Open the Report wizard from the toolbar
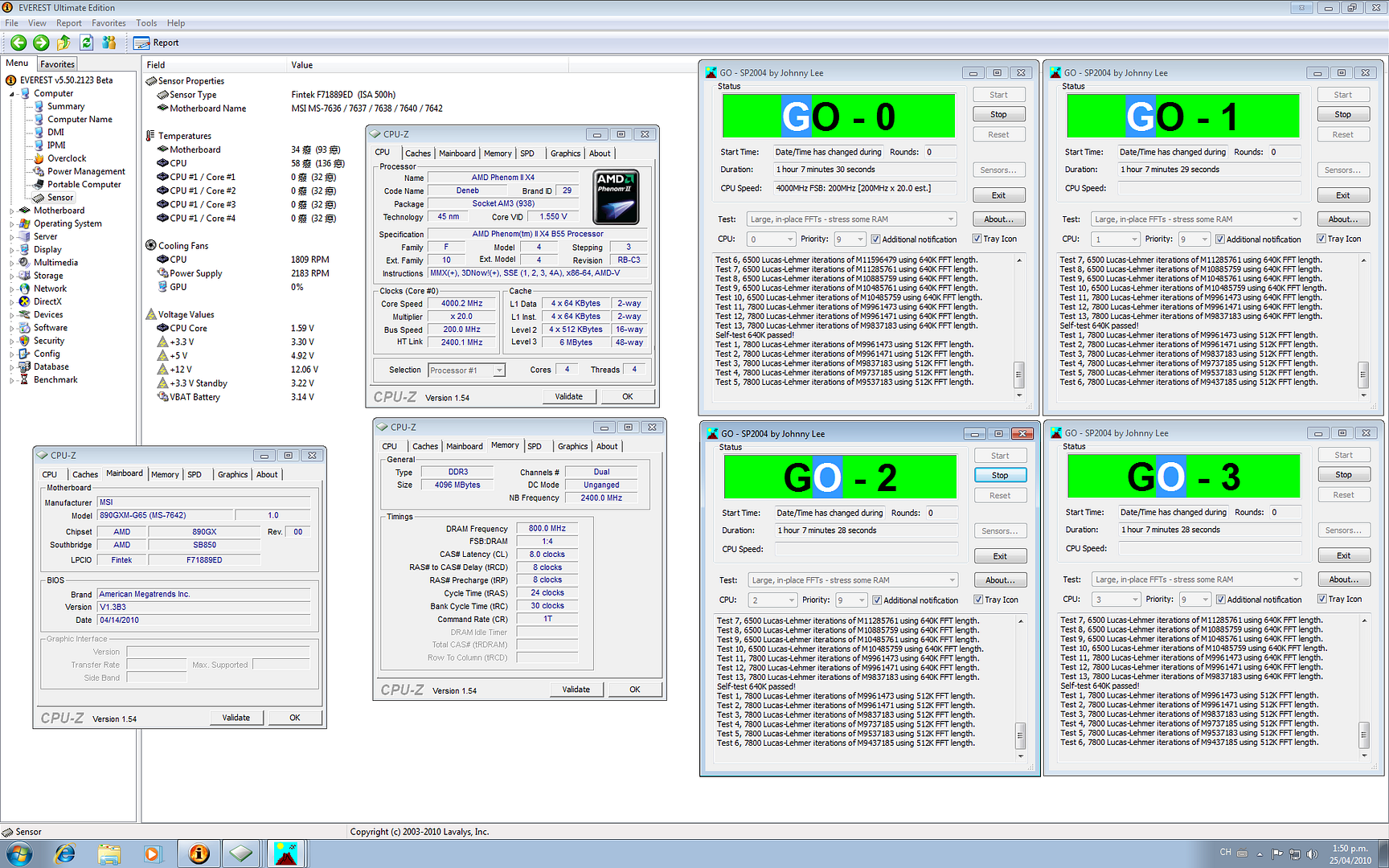Screen dimensions: 1389x868 (157, 43)
